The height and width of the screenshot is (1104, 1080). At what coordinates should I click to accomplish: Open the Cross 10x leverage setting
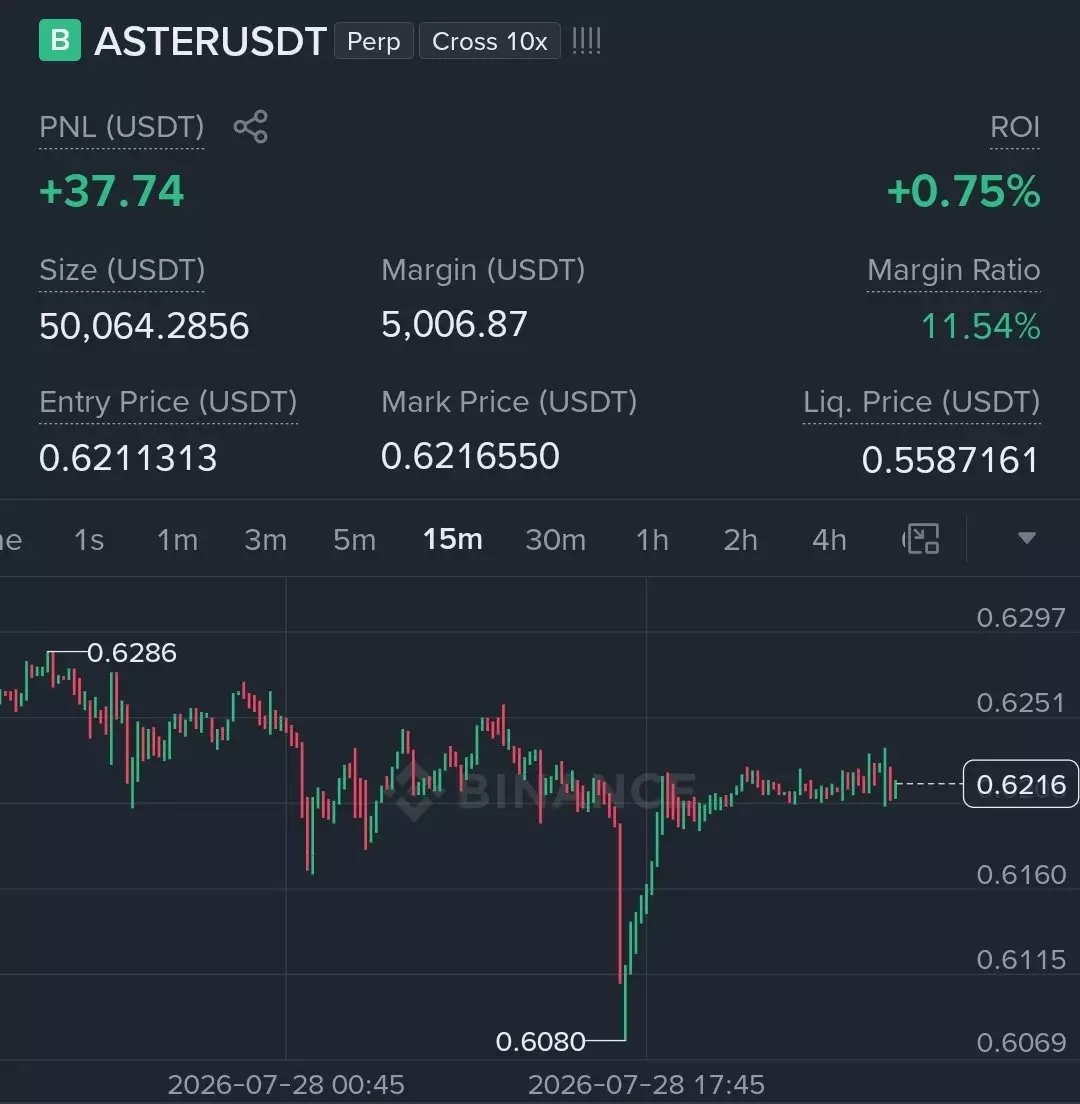(490, 41)
